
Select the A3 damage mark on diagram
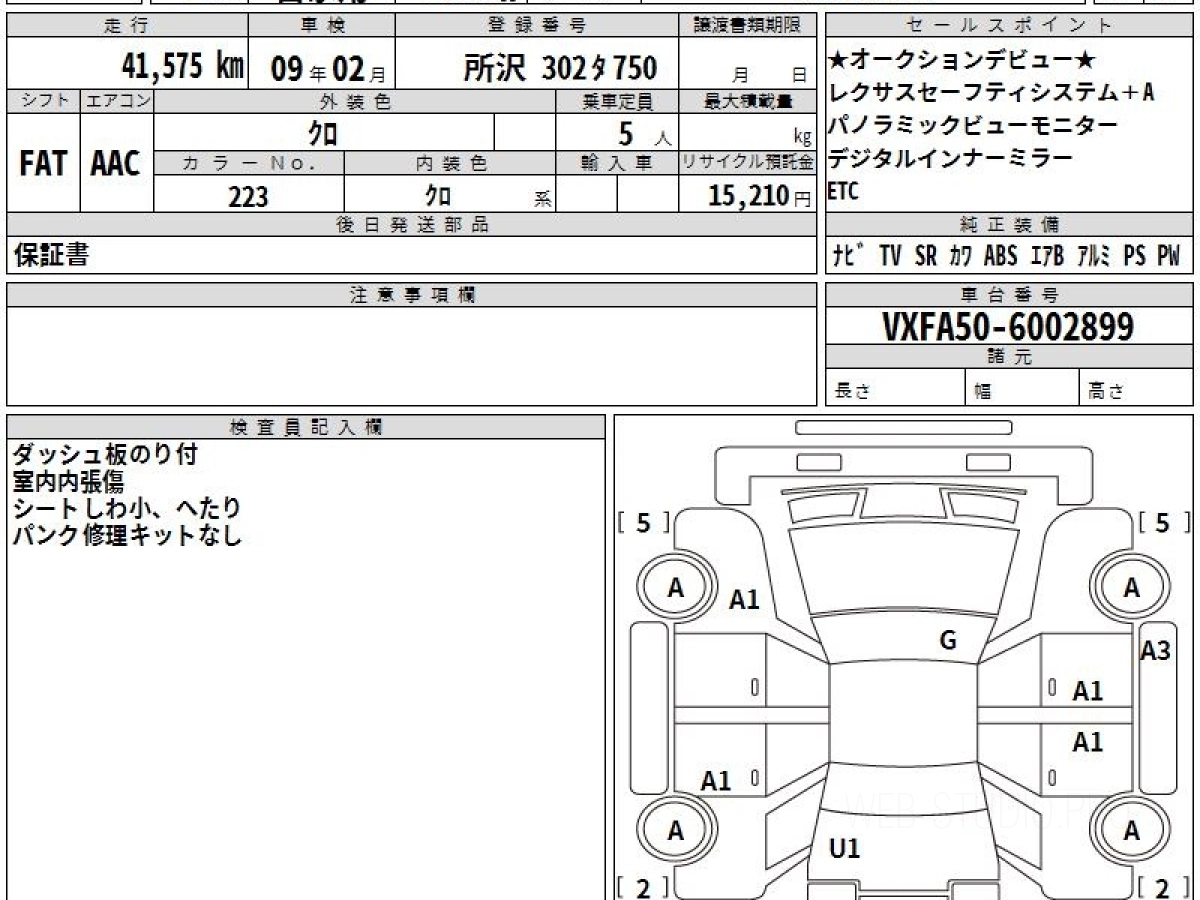click(x=1155, y=651)
